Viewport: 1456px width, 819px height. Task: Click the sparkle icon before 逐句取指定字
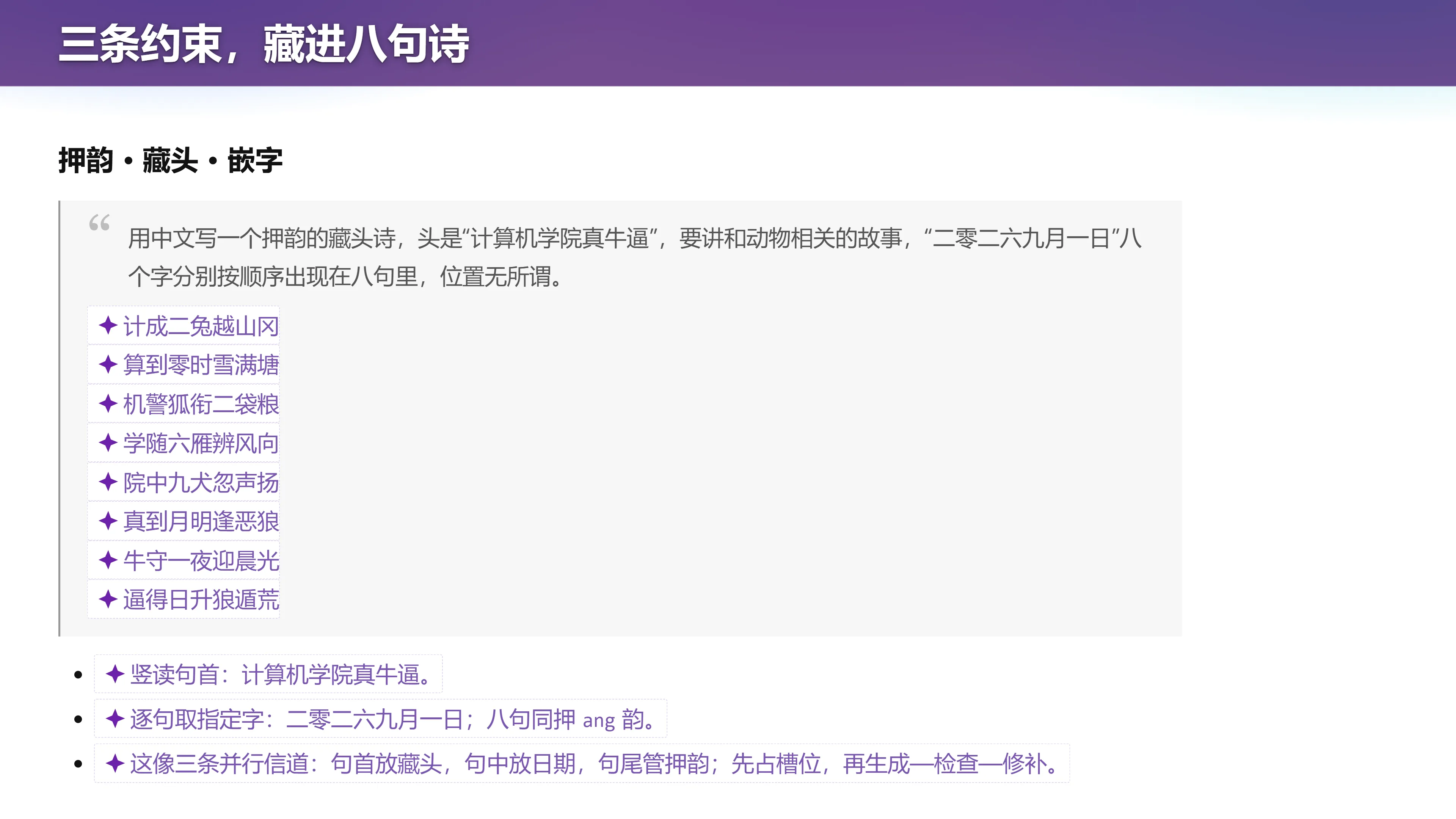[x=115, y=719]
